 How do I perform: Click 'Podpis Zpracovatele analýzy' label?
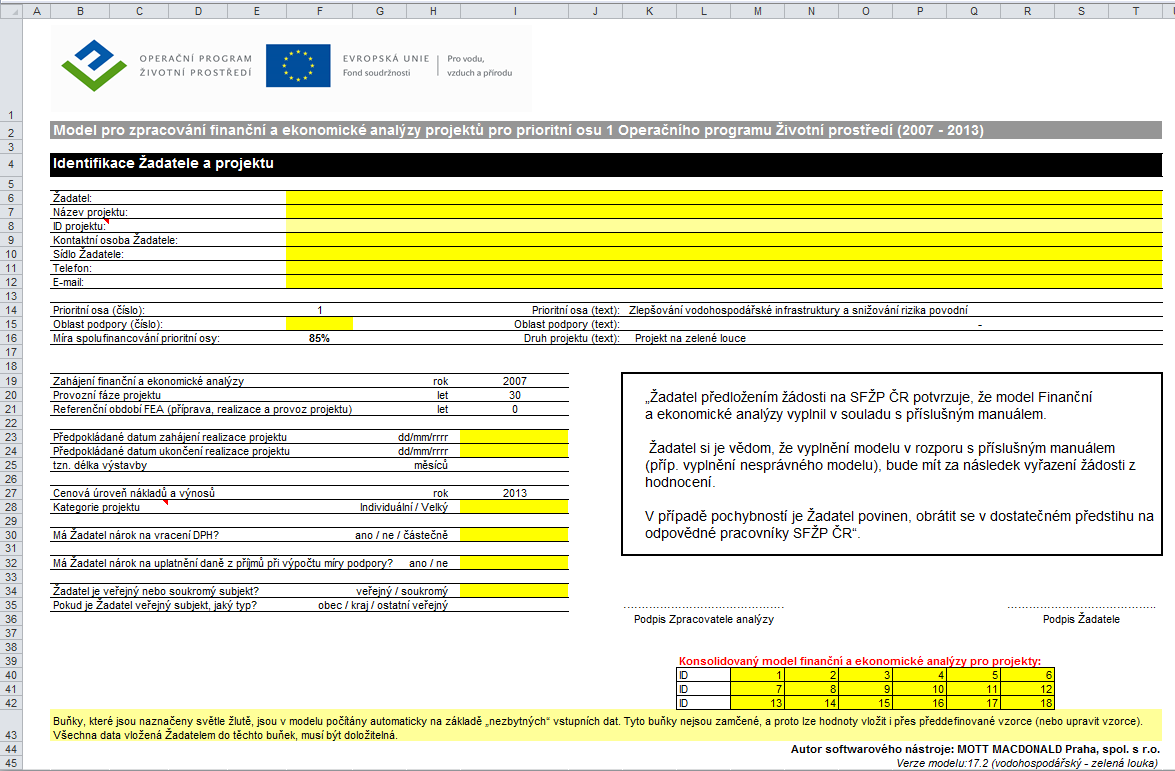coord(704,619)
